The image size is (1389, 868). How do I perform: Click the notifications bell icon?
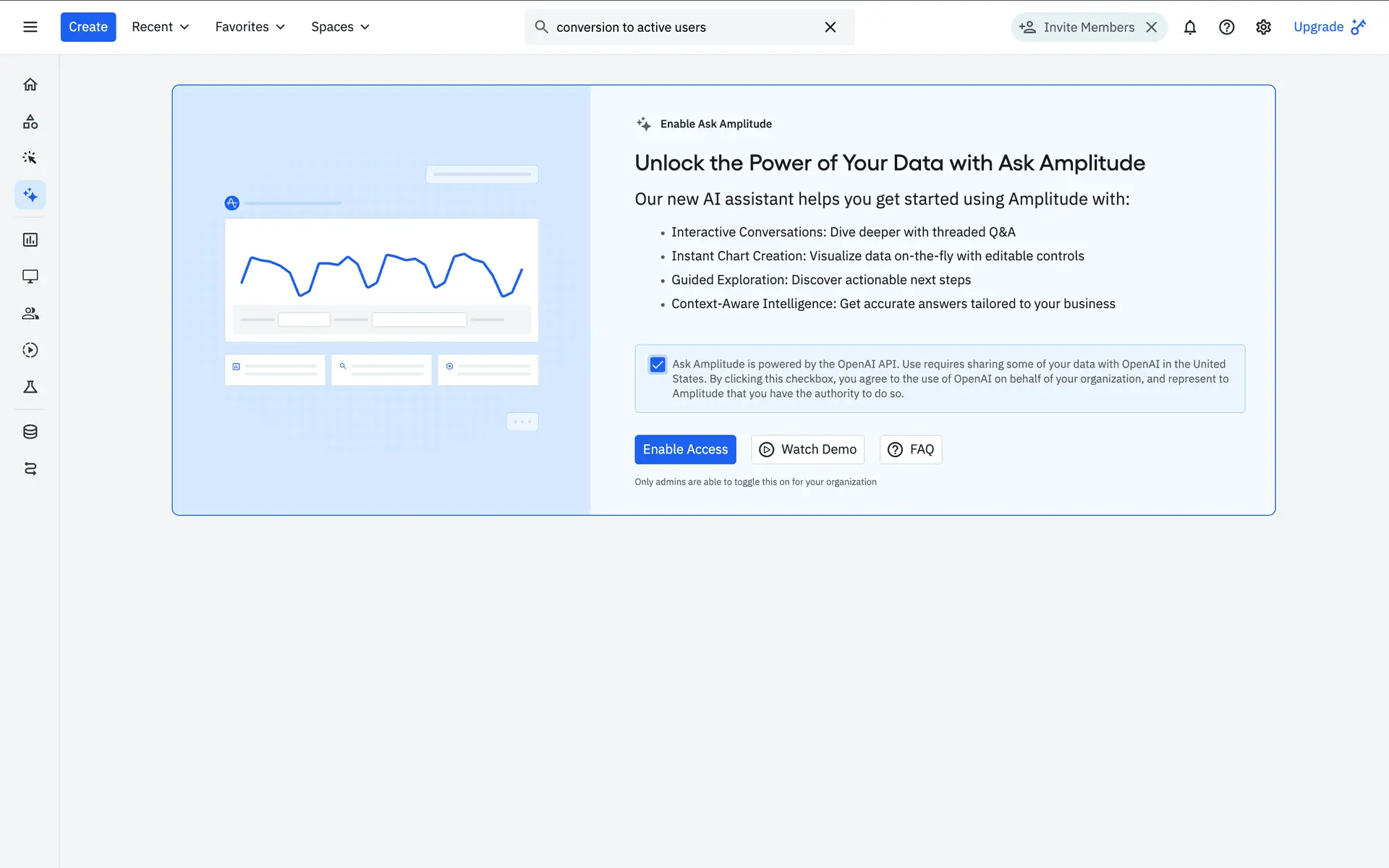pos(1189,27)
